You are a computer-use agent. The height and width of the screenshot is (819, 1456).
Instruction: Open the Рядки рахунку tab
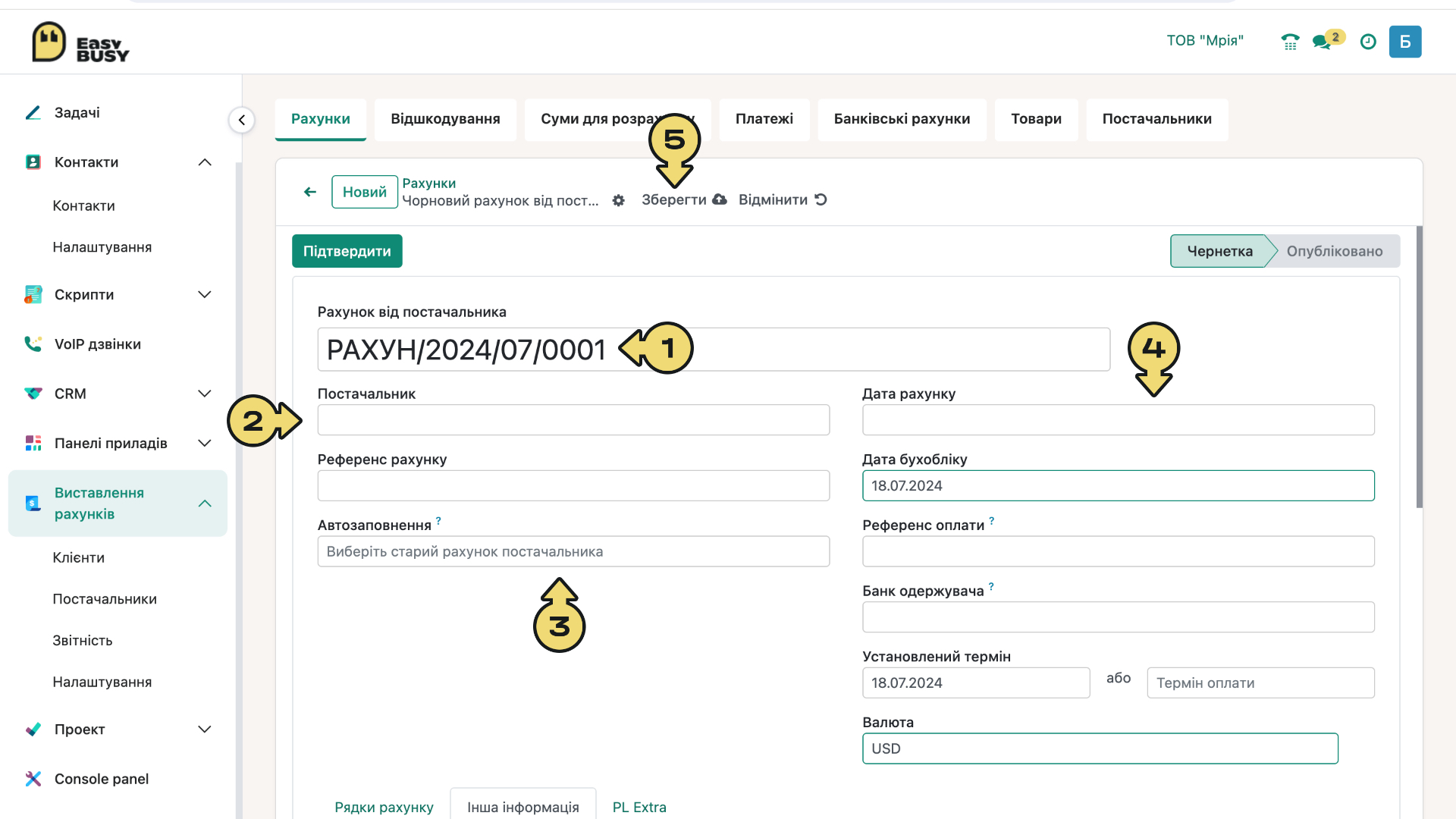[384, 807]
